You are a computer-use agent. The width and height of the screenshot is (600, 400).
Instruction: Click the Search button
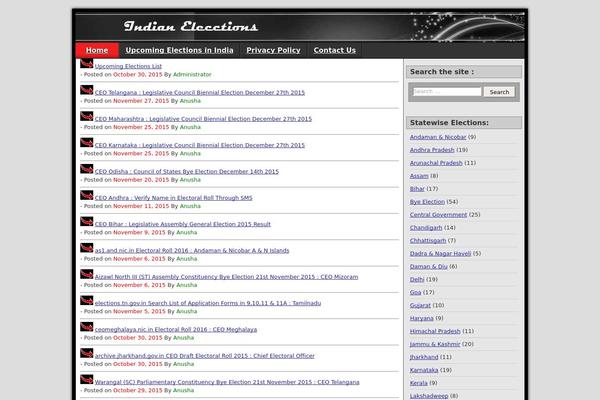499,92
